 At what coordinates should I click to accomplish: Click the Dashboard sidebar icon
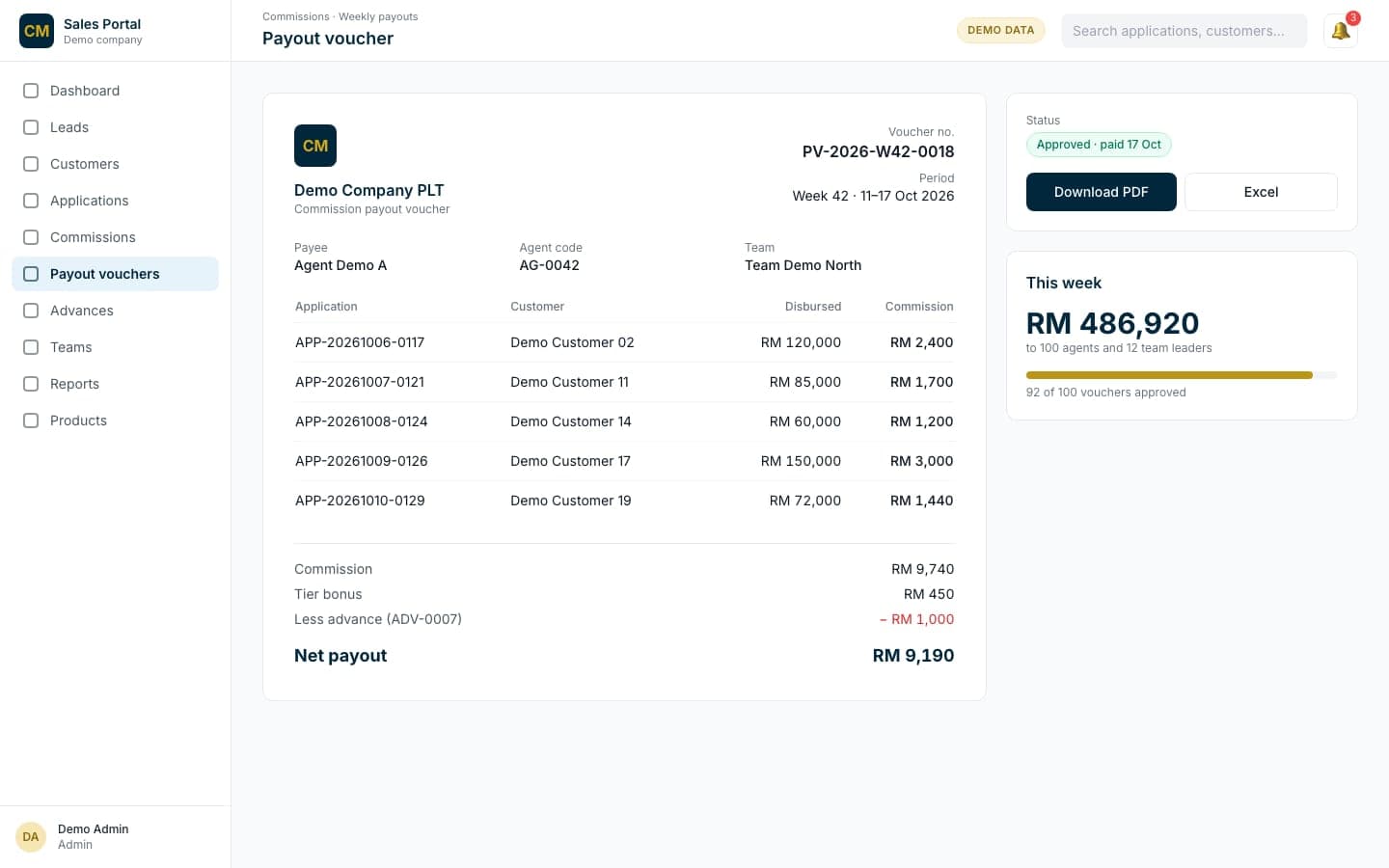pos(31,91)
